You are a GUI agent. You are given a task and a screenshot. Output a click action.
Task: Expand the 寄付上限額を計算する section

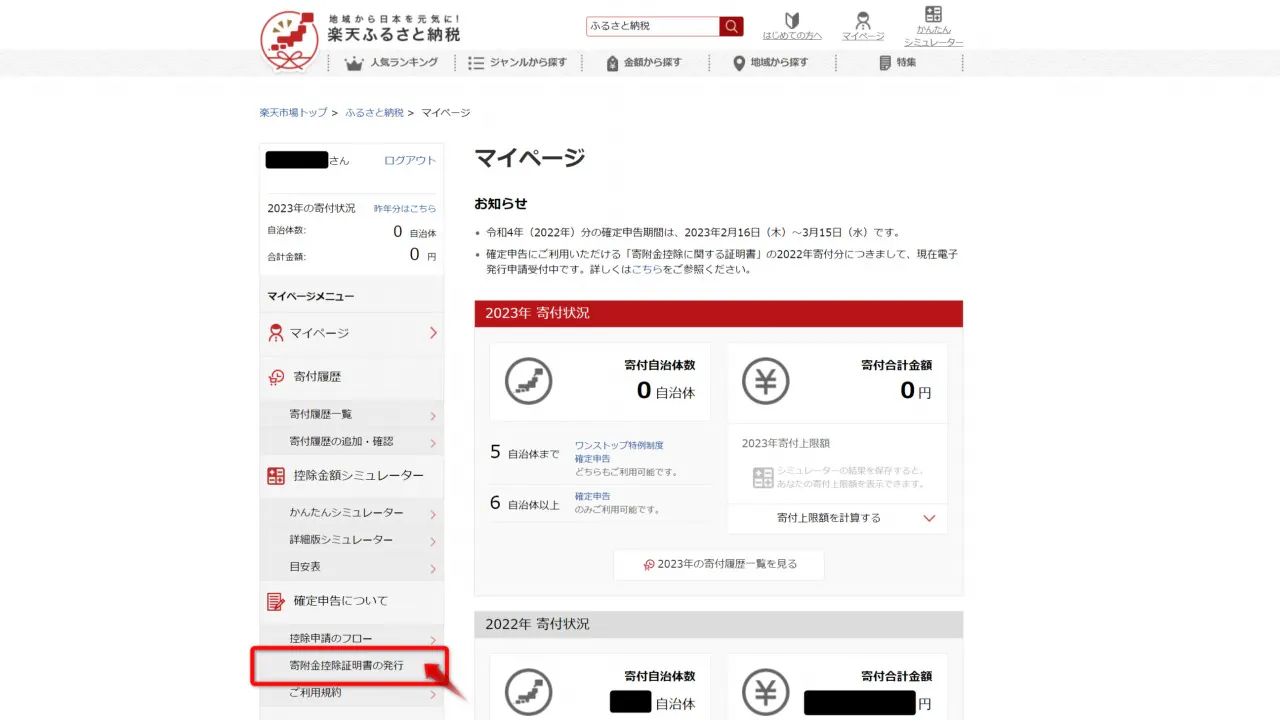[x=837, y=518]
